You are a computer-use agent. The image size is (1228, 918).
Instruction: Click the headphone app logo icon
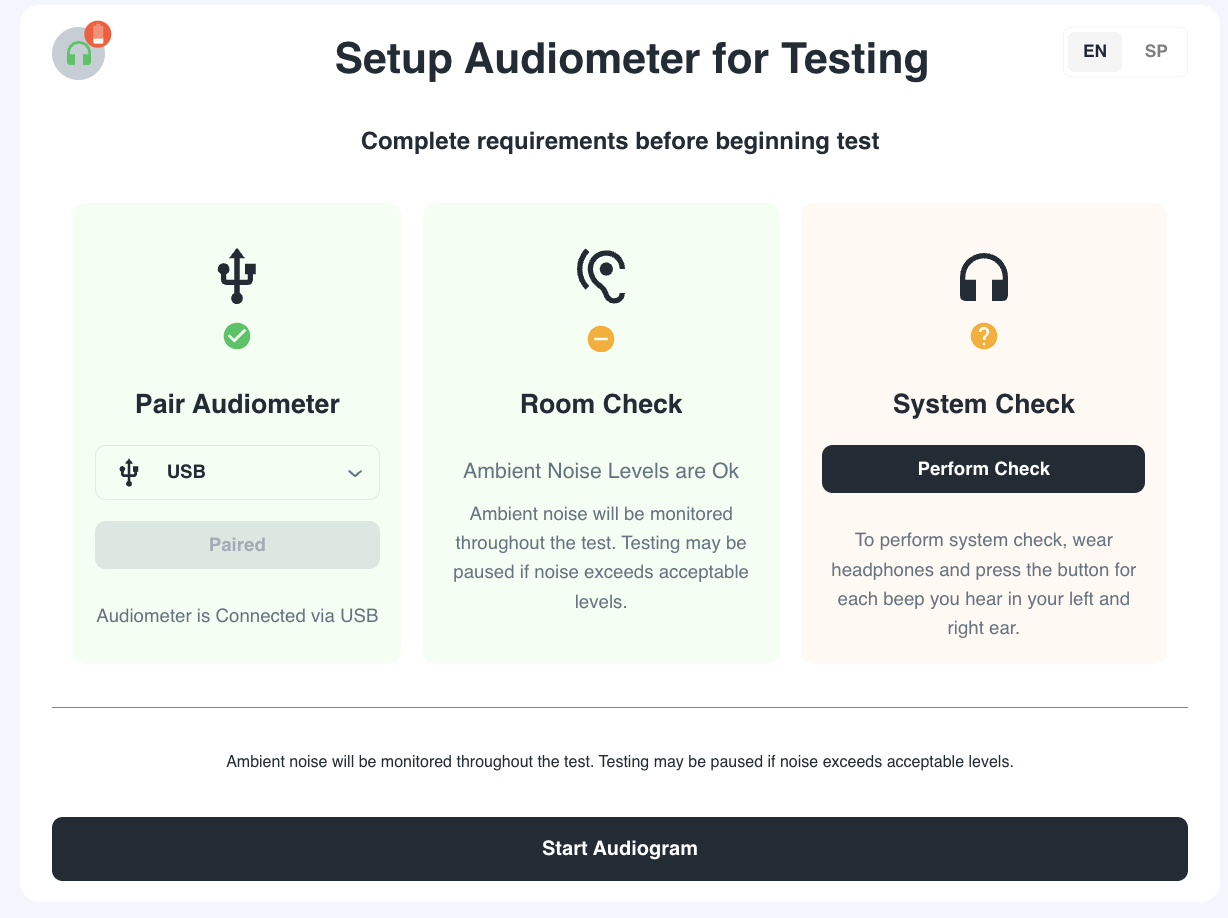(x=78, y=54)
